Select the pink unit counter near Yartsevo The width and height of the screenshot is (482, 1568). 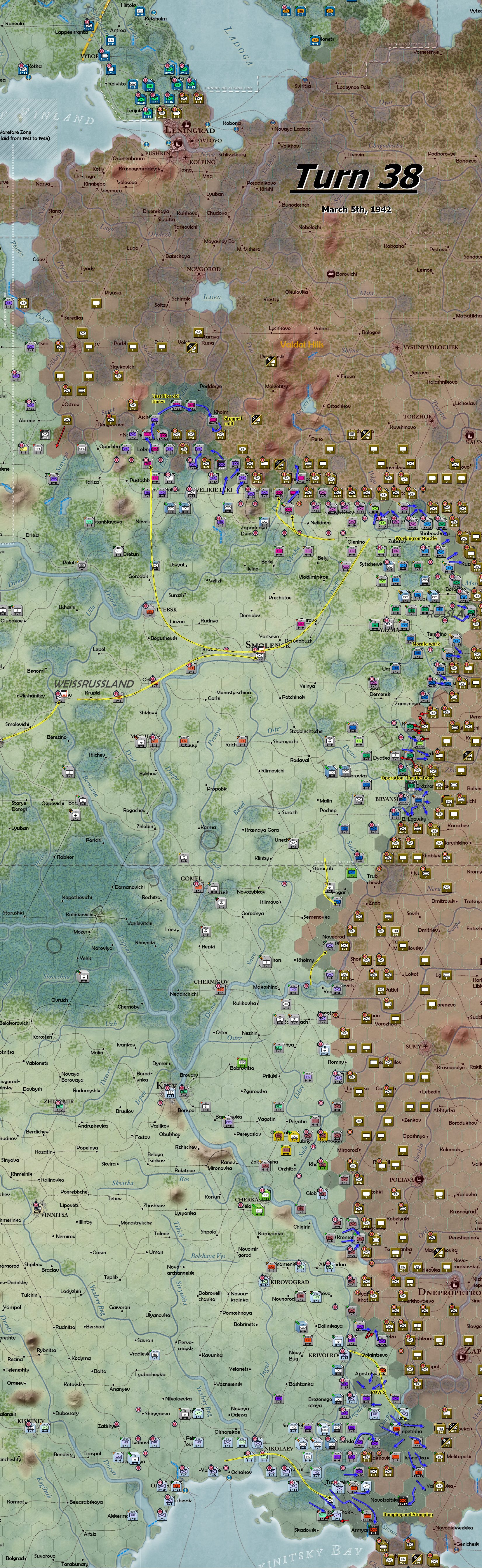(301, 625)
